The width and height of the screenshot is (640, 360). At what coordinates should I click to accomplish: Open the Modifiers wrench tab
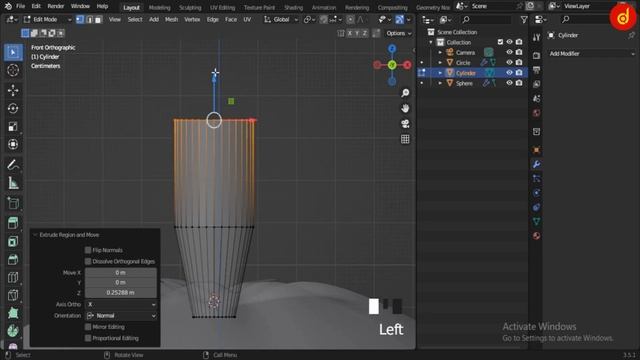536,164
